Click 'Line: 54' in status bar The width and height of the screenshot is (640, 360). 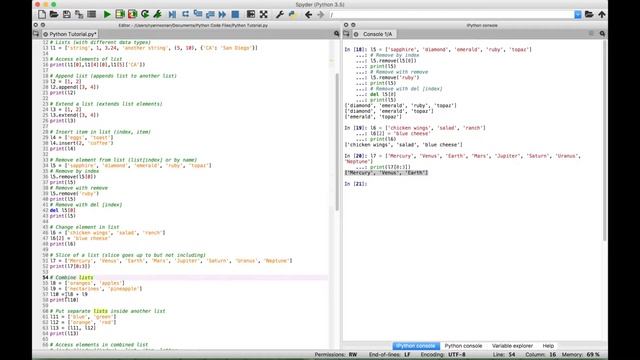pyautogui.click(x=504, y=355)
